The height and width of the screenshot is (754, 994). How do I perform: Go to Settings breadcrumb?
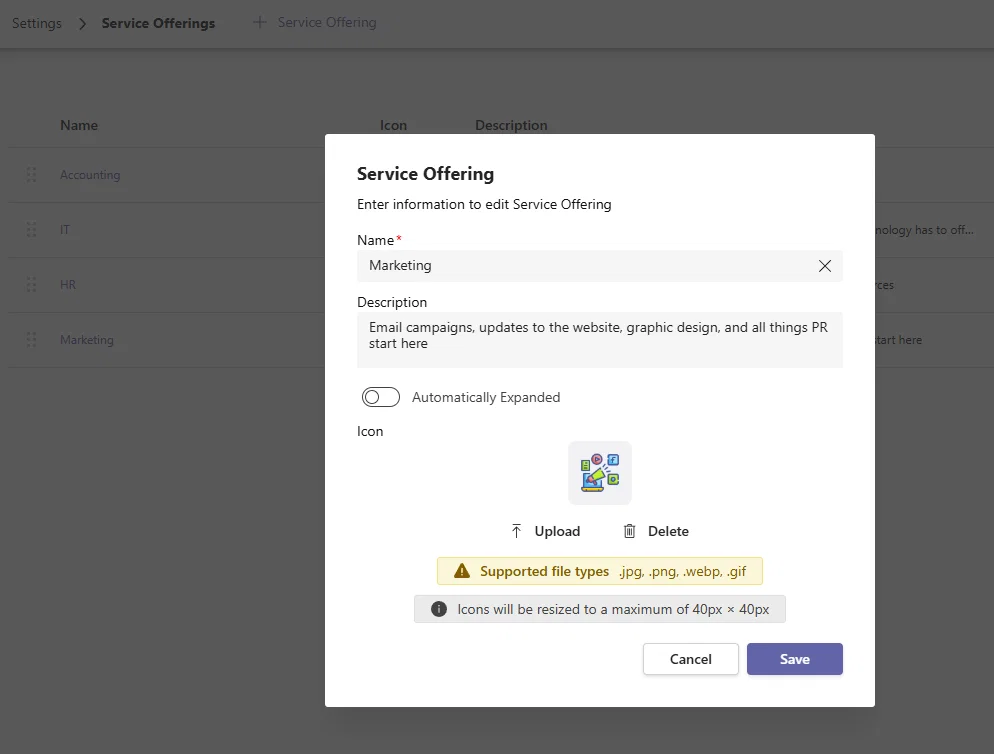37,23
